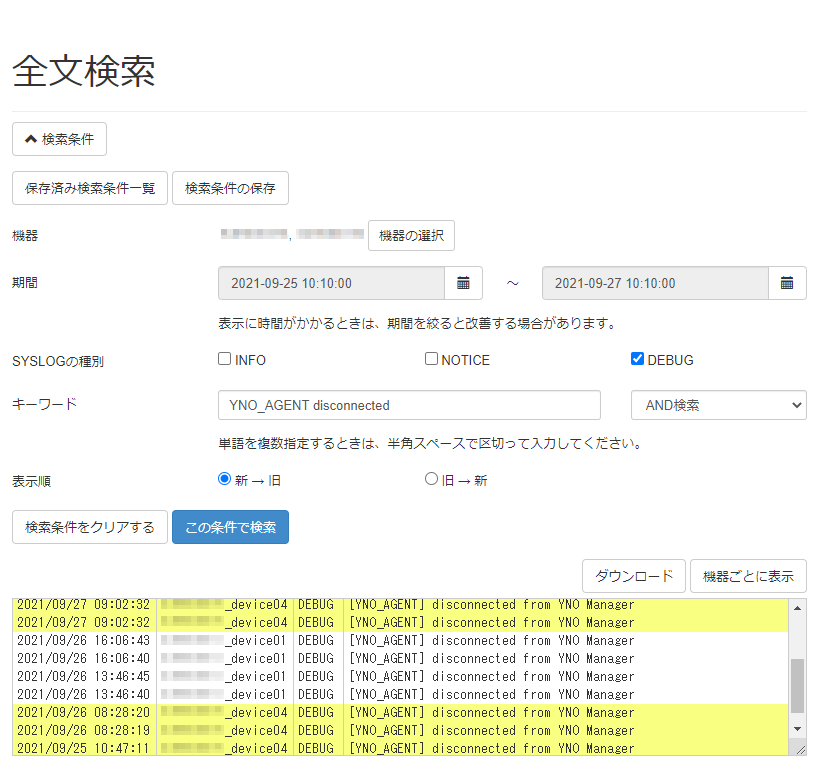Open the 機器の選択 device selection dialog
The image size is (820, 770).
411,235
